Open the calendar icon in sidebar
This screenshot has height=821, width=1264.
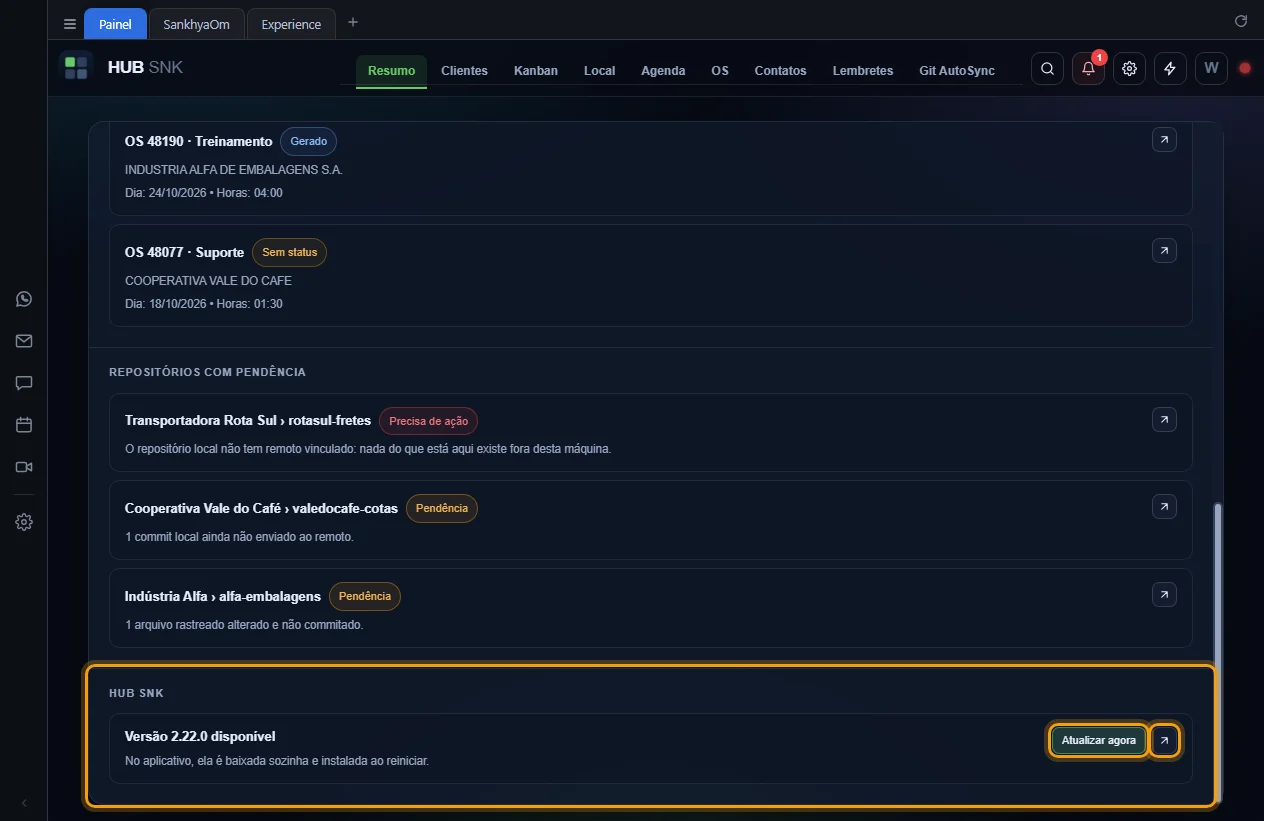24,425
